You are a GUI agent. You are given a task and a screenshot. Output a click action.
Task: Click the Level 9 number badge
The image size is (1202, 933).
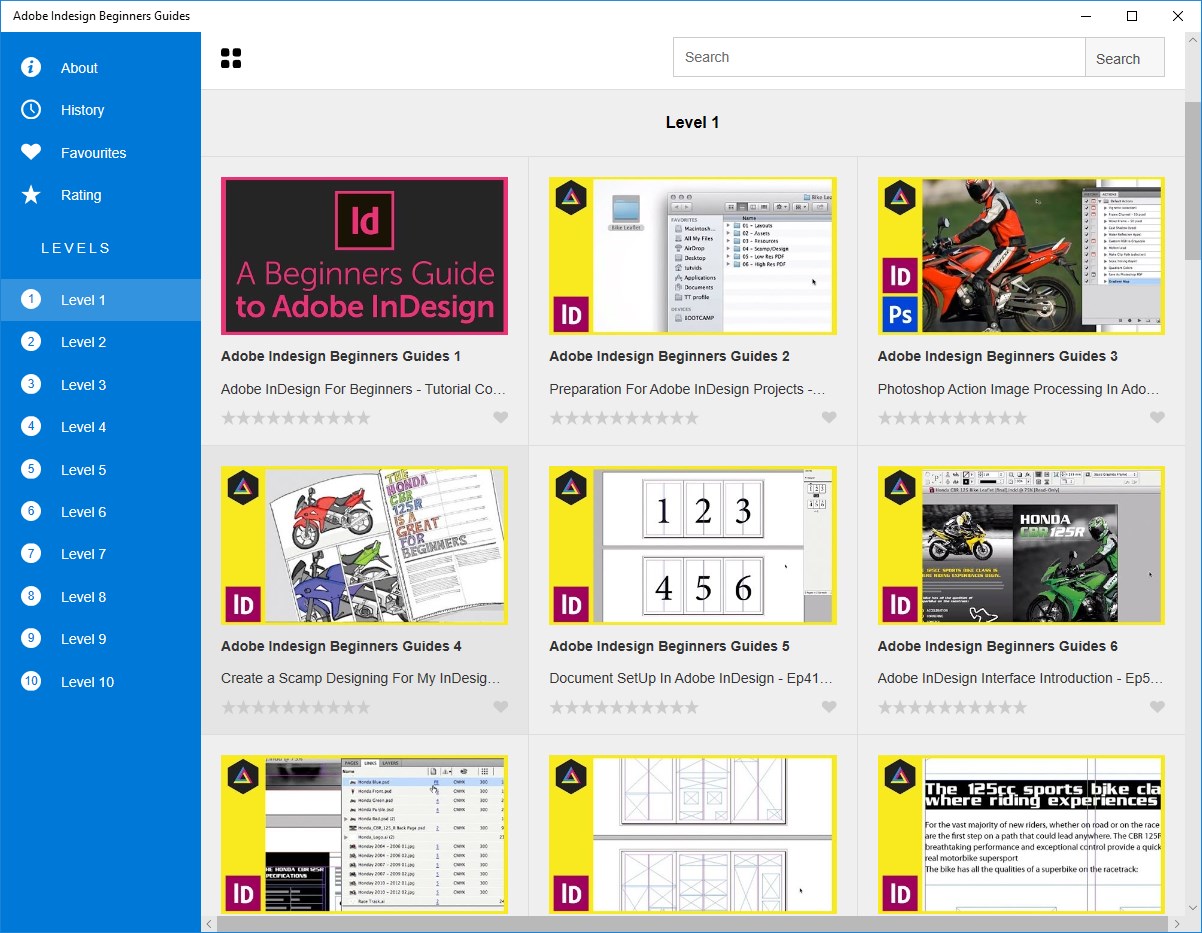31,638
